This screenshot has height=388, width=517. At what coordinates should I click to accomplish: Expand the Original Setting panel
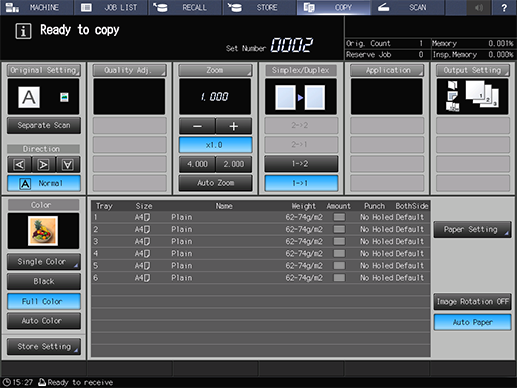(44, 70)
